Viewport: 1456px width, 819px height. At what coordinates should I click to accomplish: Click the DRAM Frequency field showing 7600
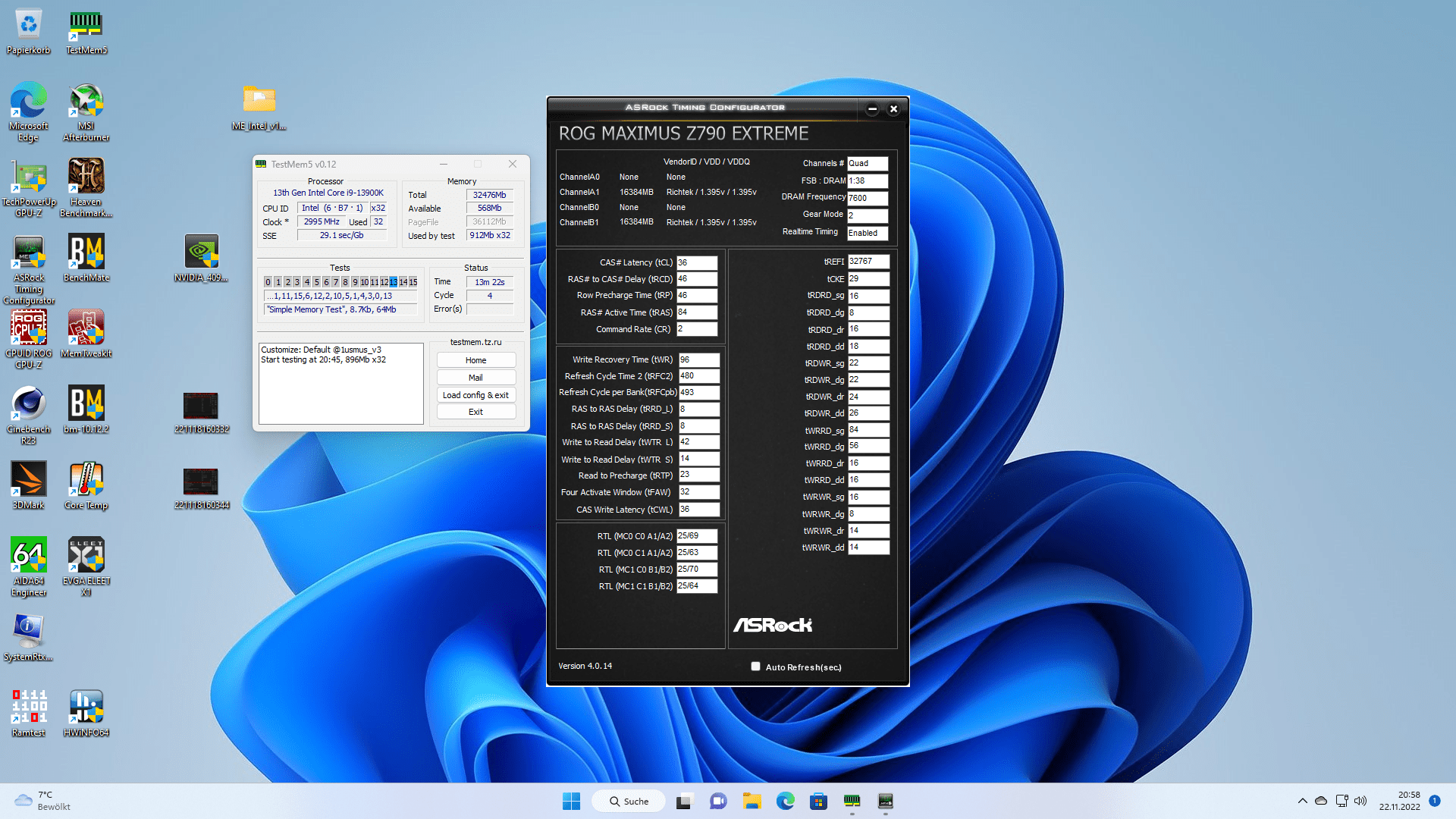point(867,198)
